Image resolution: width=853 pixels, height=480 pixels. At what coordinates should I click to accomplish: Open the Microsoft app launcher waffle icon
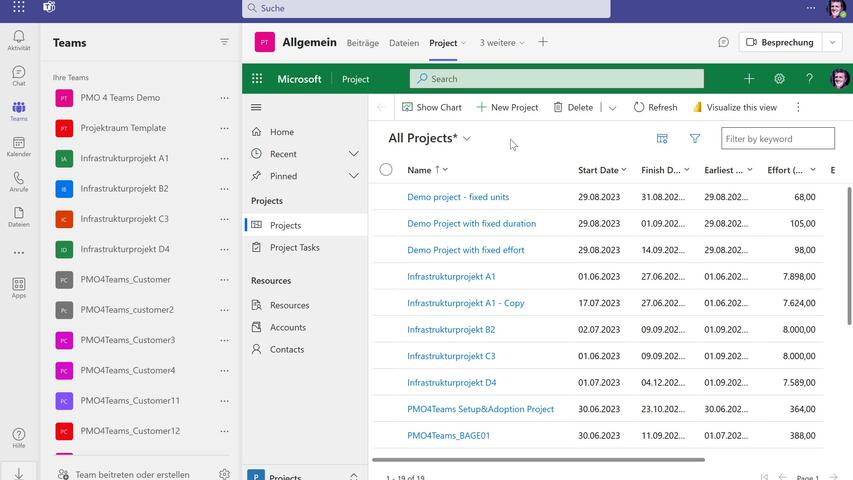(257, 79)
